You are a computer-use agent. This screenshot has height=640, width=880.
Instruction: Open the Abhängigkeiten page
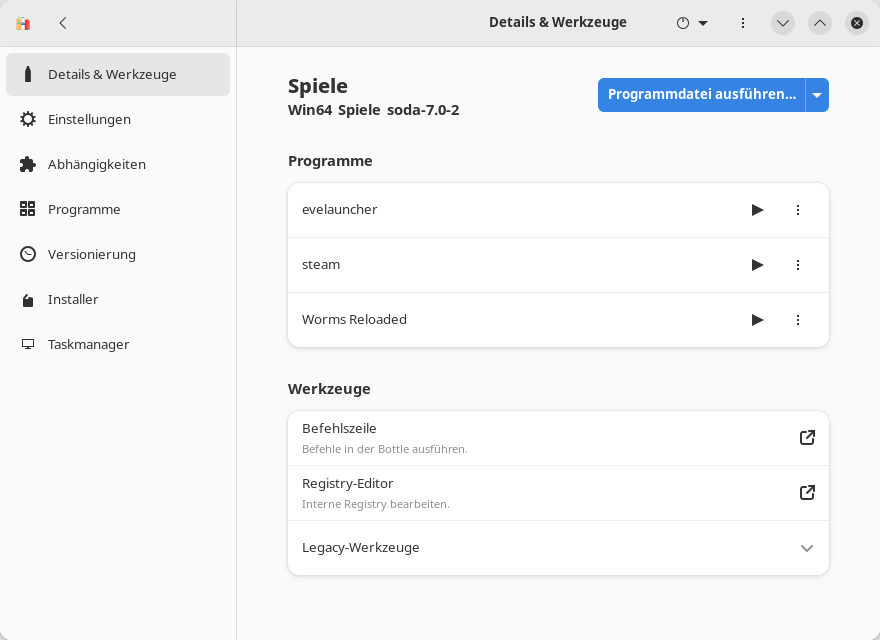tap(96, 164)
